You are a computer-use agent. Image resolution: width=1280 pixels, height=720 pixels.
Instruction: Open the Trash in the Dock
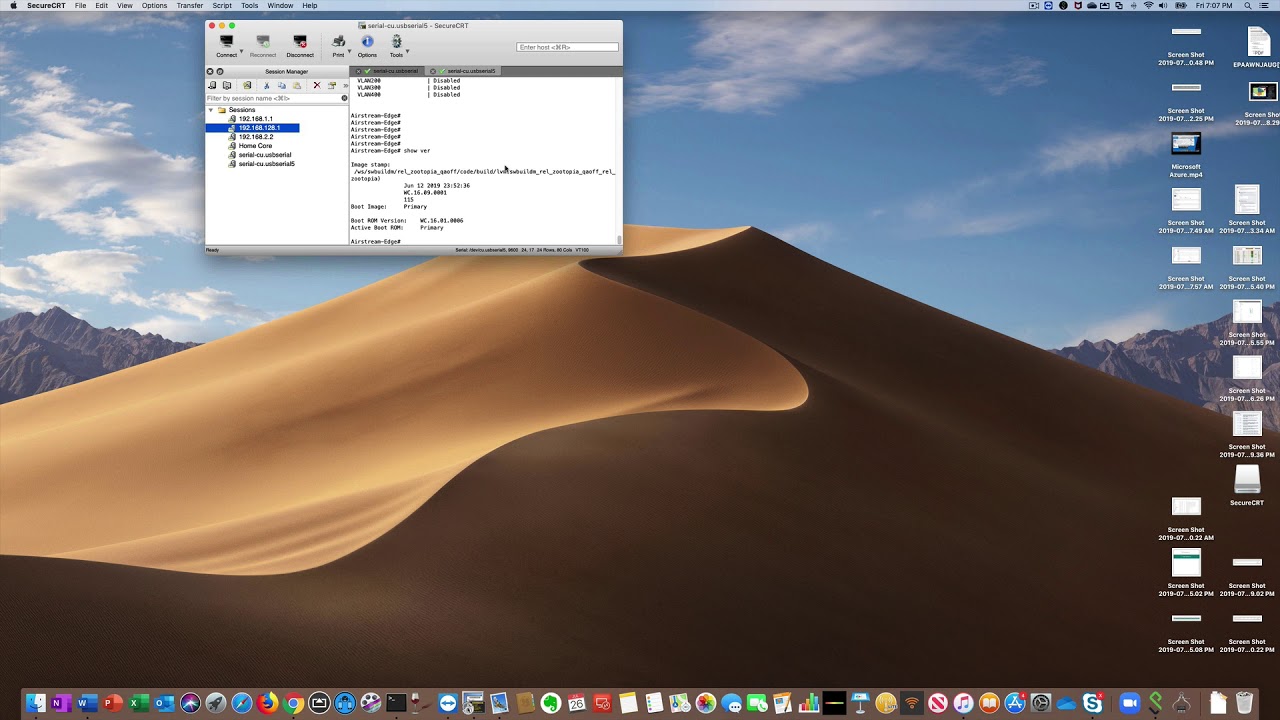click(1244, 703)
